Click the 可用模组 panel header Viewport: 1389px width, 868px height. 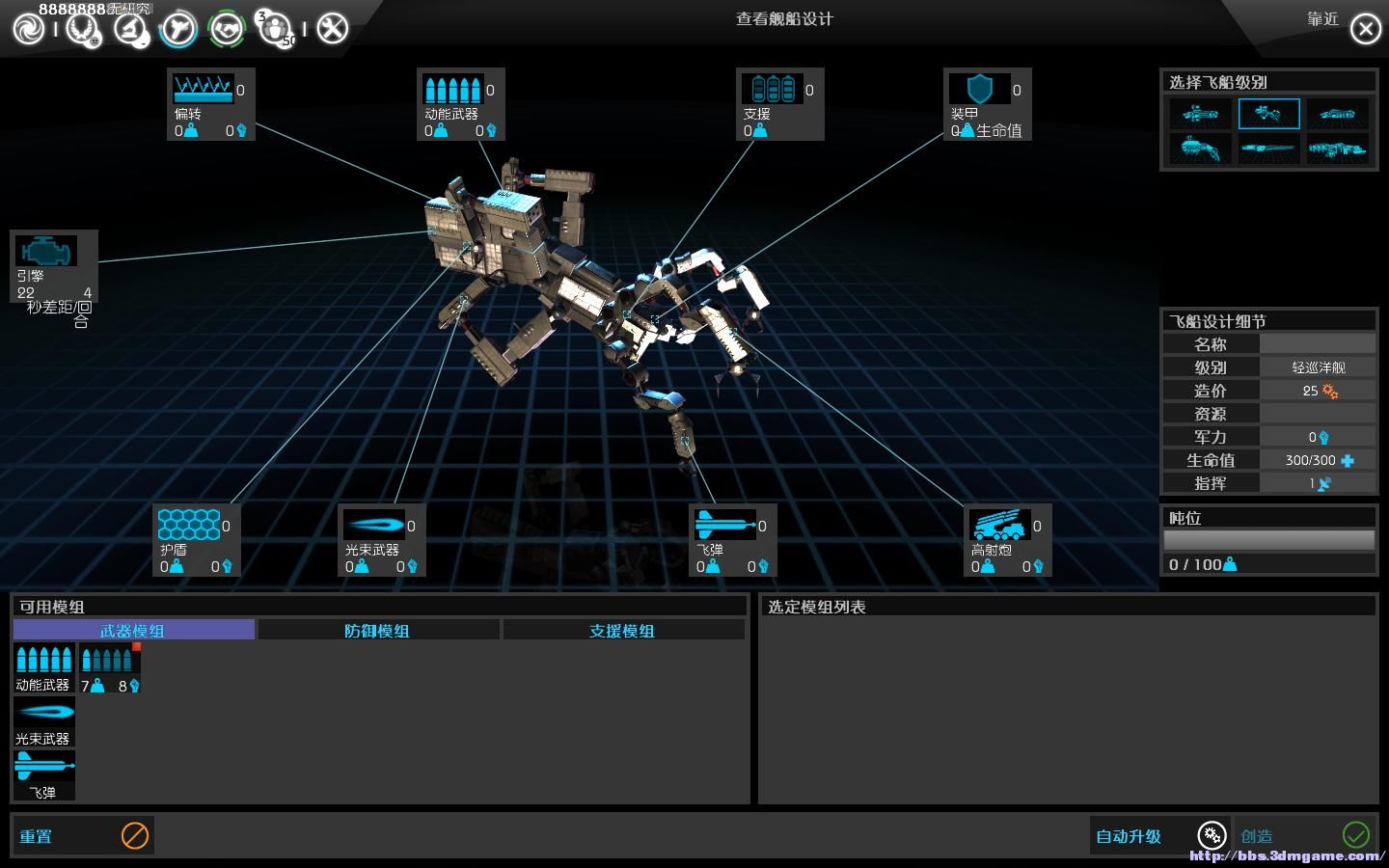(52, 607)
